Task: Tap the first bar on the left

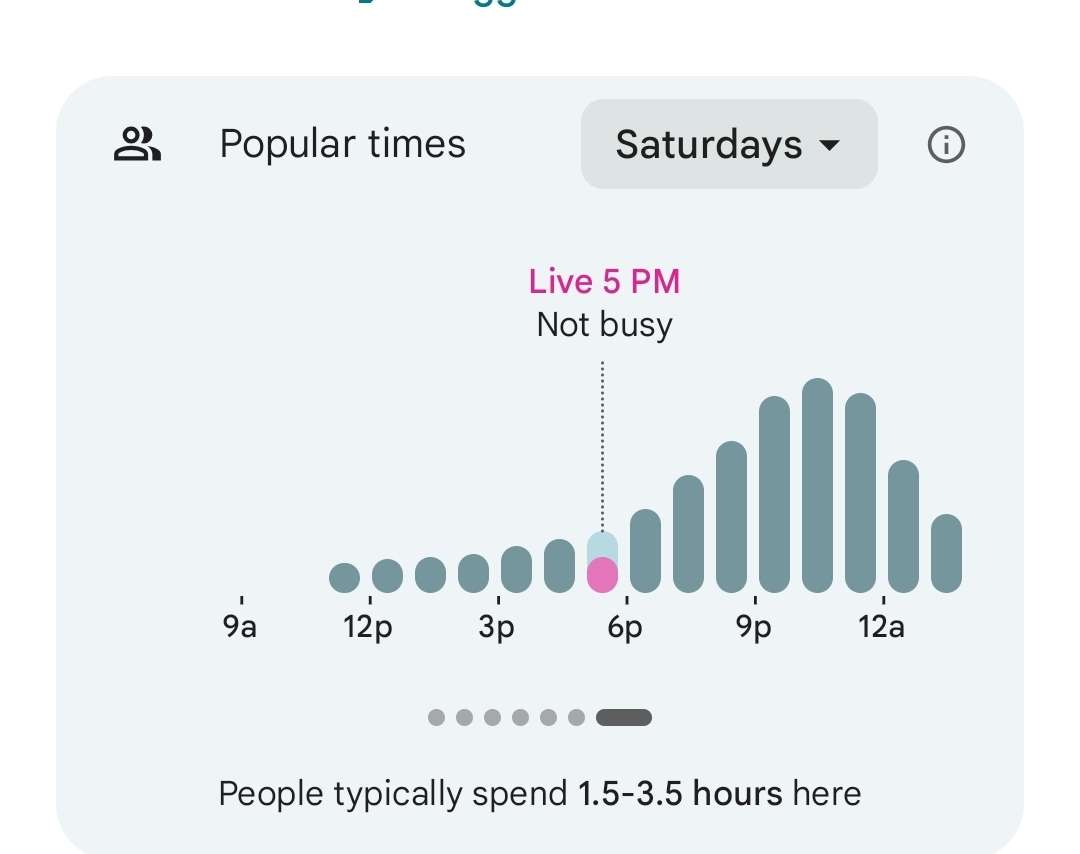Action: tap(344, 578)
